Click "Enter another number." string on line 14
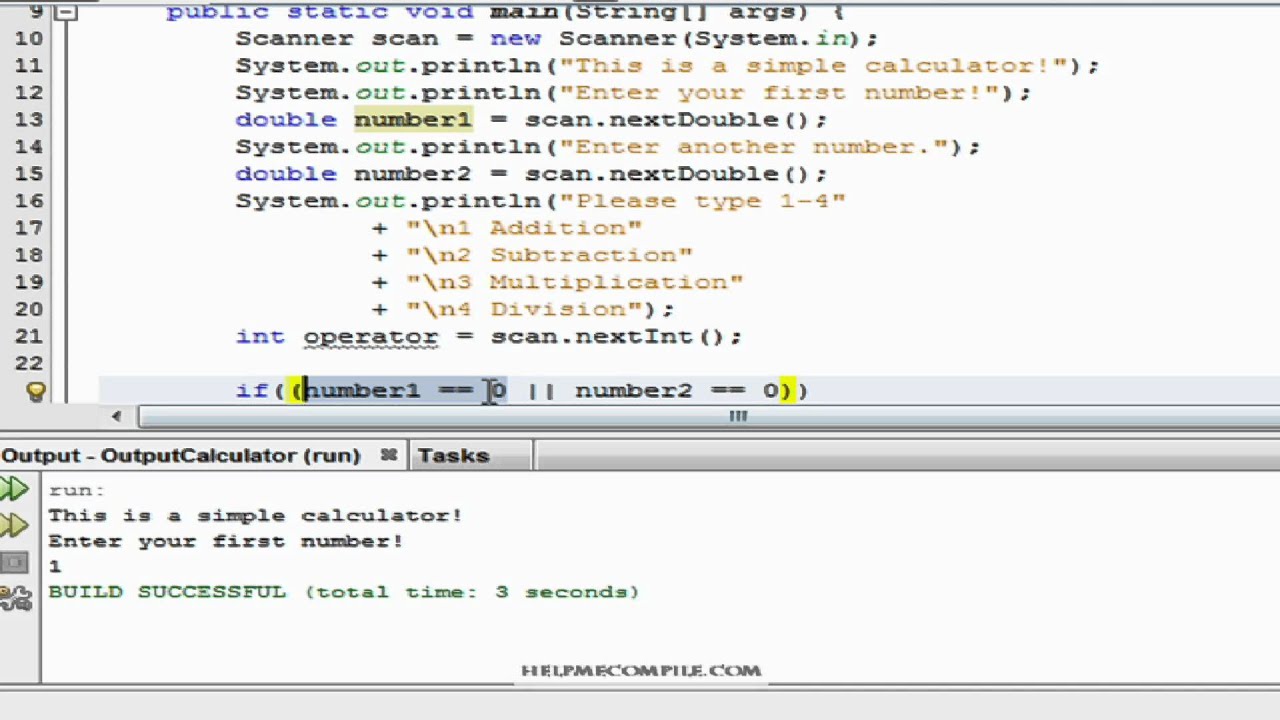This screenshot has width=1280, height=720. pyautogui.click(x=753, y=146)
